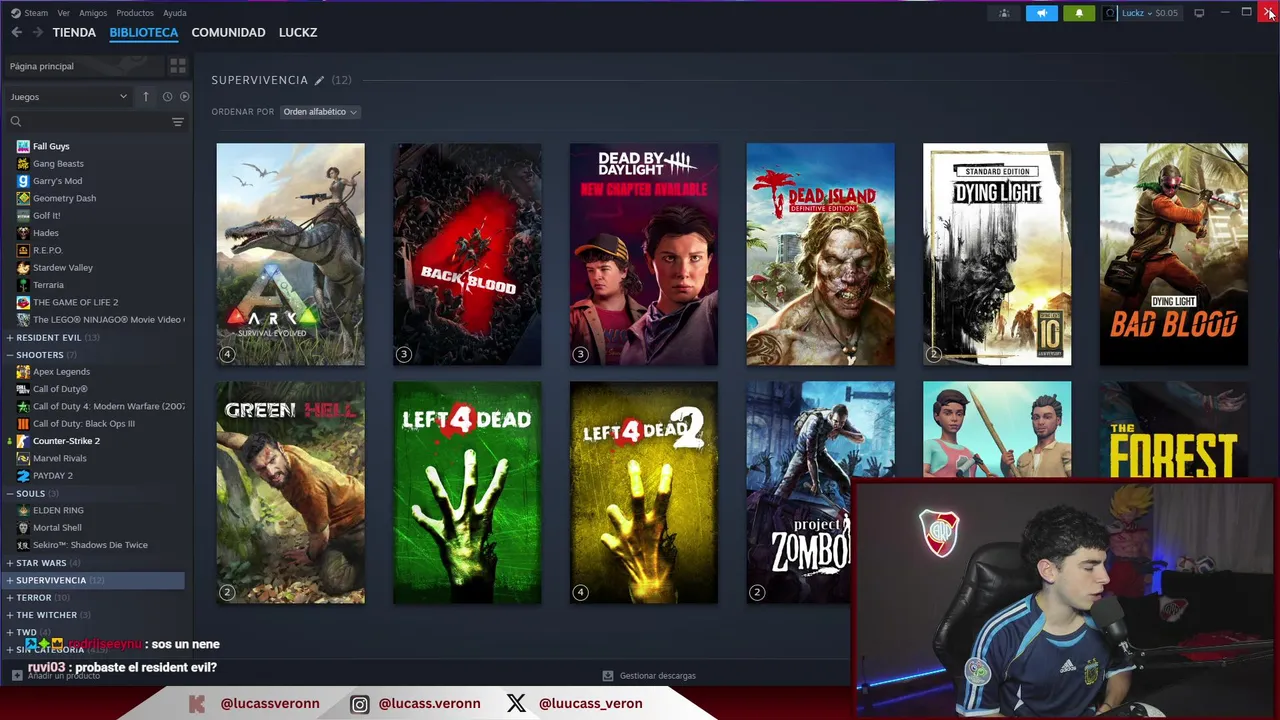Click the ELDEN RING icon
The image size is (1280, 720).
pos(23,510)
